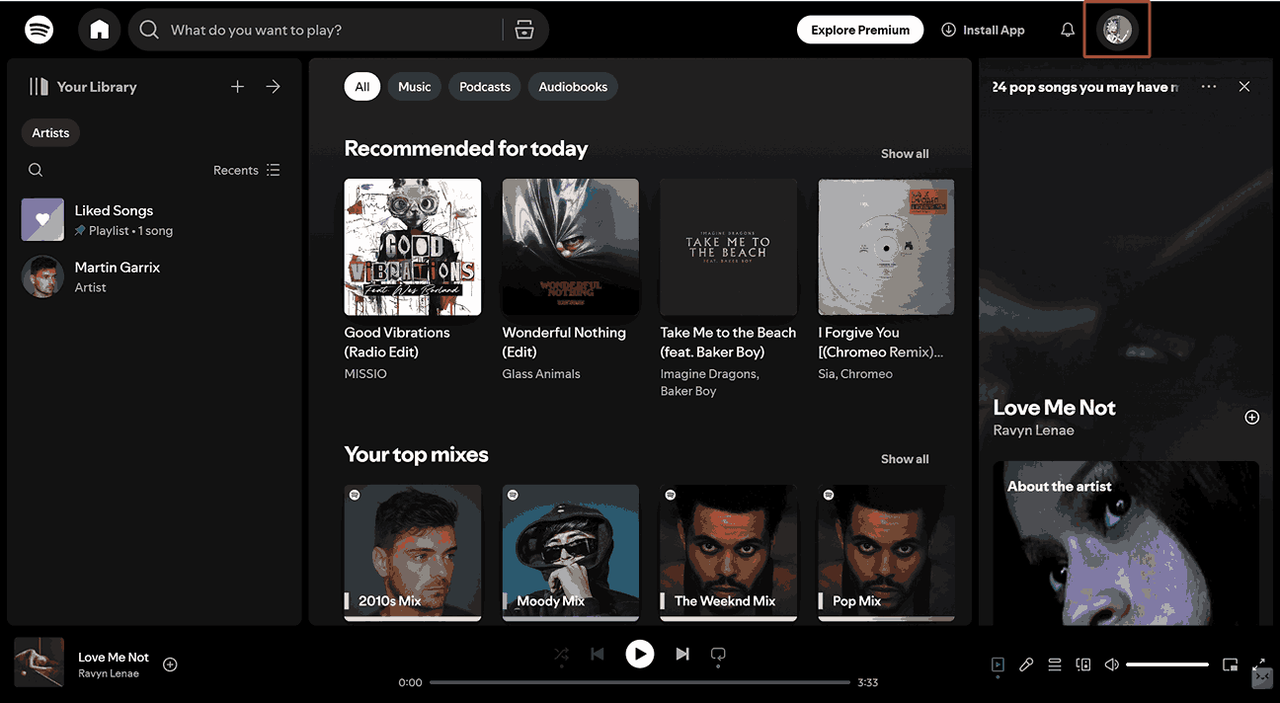Connect to a device
Viewport: 1280px width, 703px height.
click(x=1083, y=664)
